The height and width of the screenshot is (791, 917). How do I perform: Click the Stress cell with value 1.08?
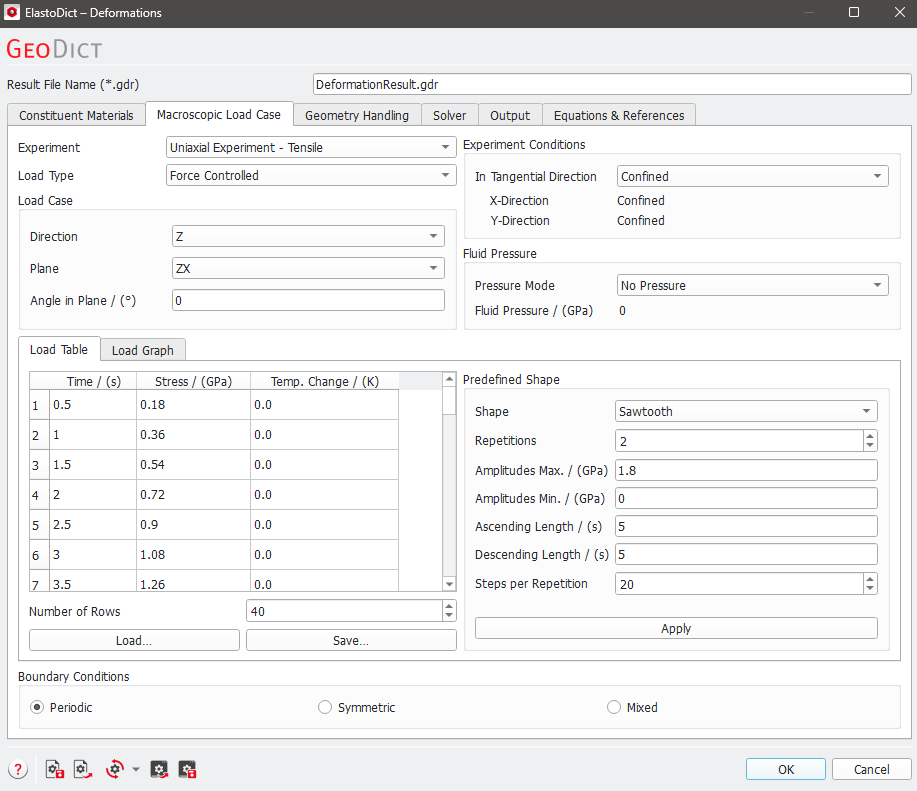point(194,554)
